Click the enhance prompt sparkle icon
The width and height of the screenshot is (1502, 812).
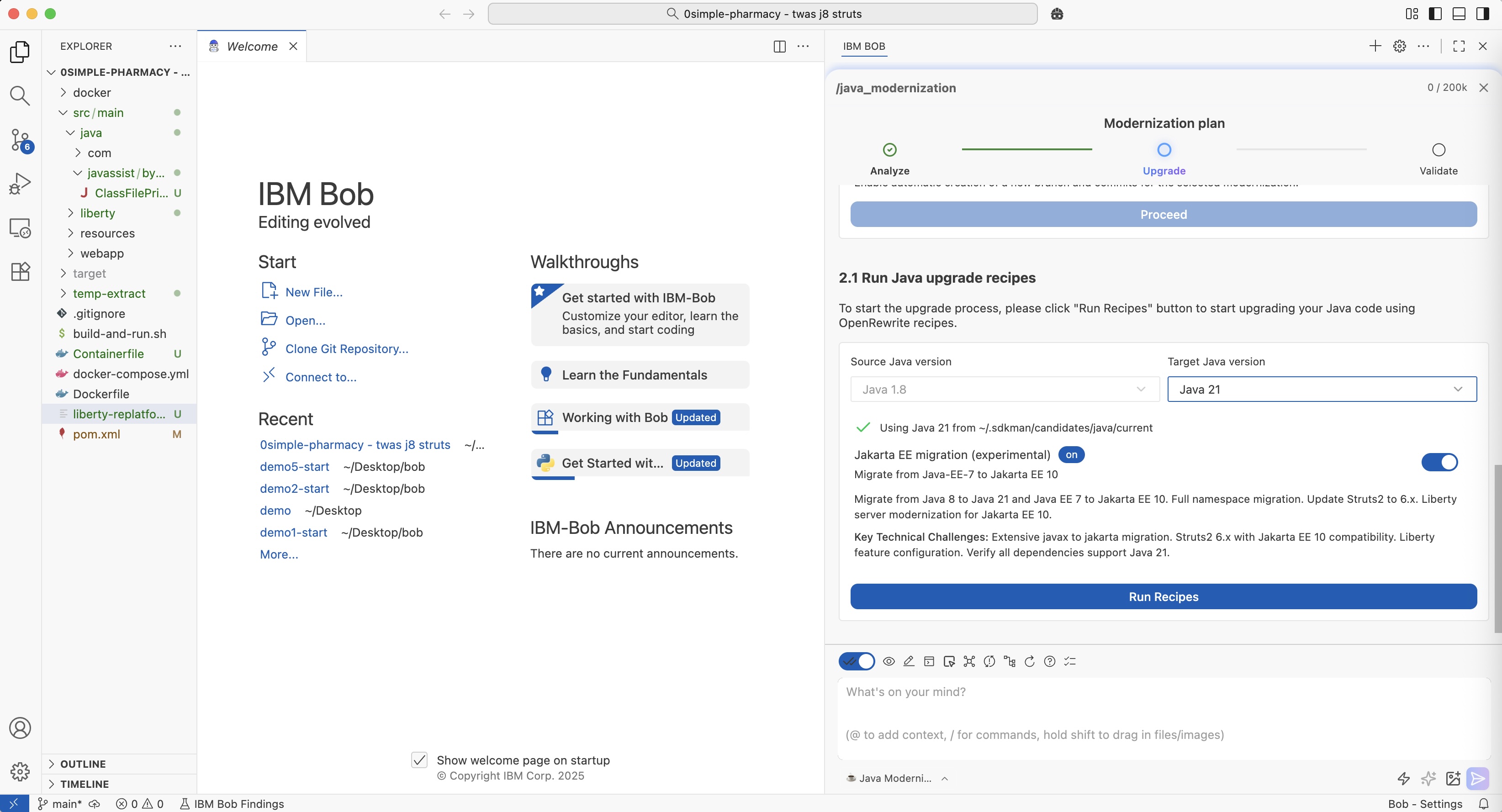pos(1428,778)
